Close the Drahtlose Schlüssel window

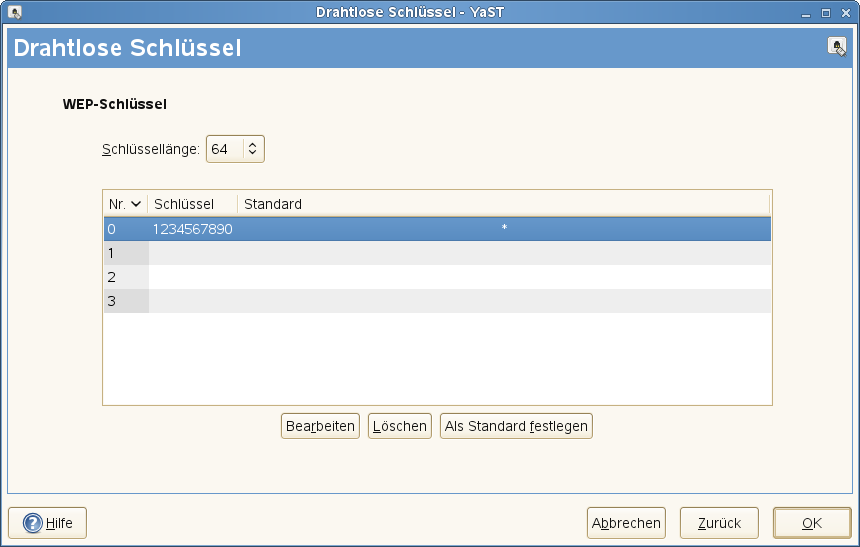coord(846,13)
